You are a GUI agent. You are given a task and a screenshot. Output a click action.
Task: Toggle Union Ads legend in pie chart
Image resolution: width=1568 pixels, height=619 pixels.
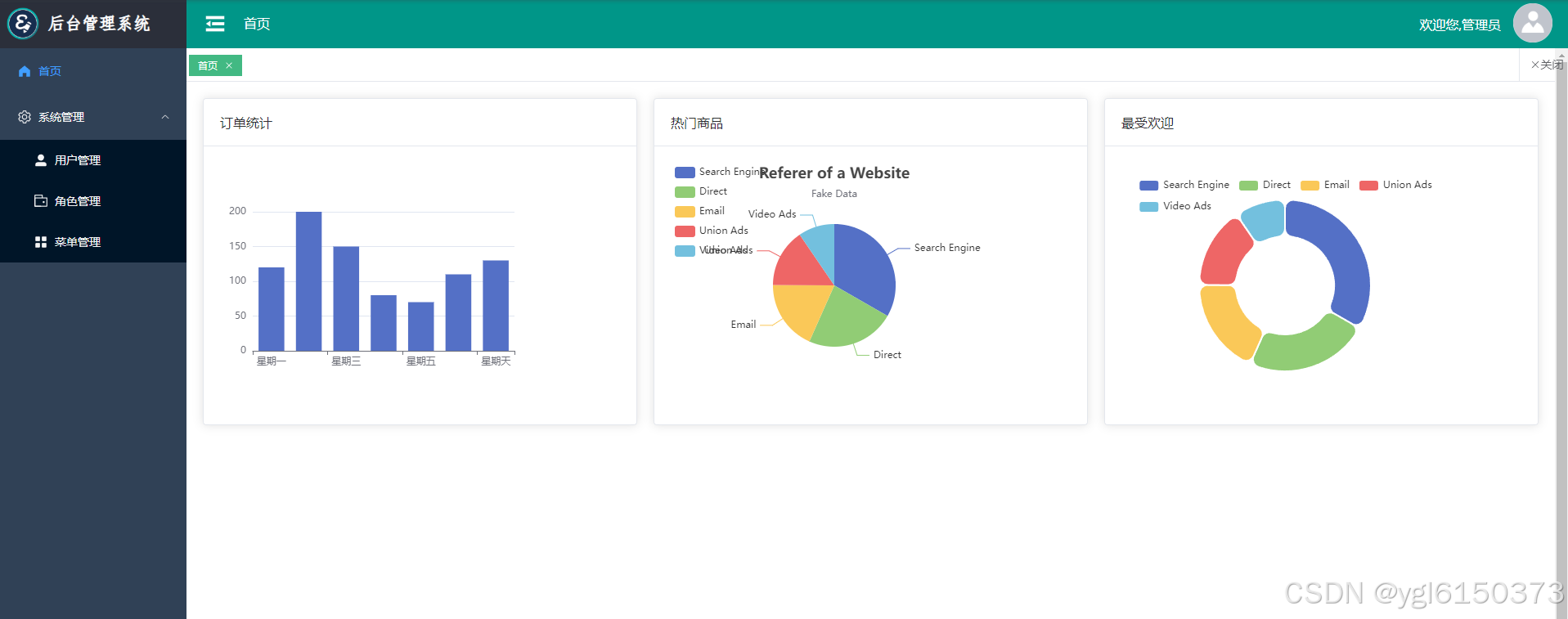pos(712,231)
